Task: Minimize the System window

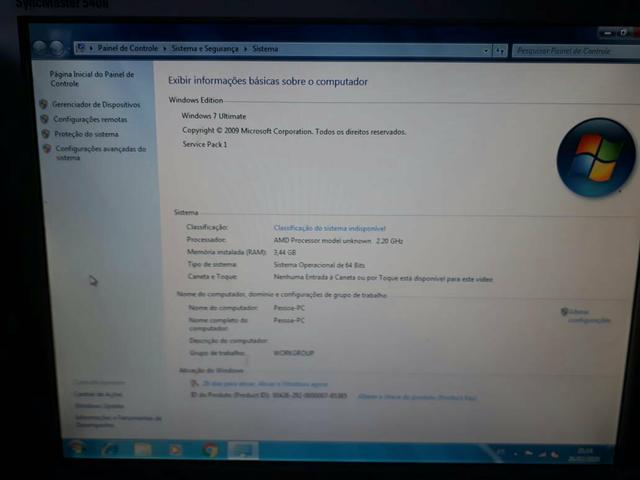Action: point(607,33)
